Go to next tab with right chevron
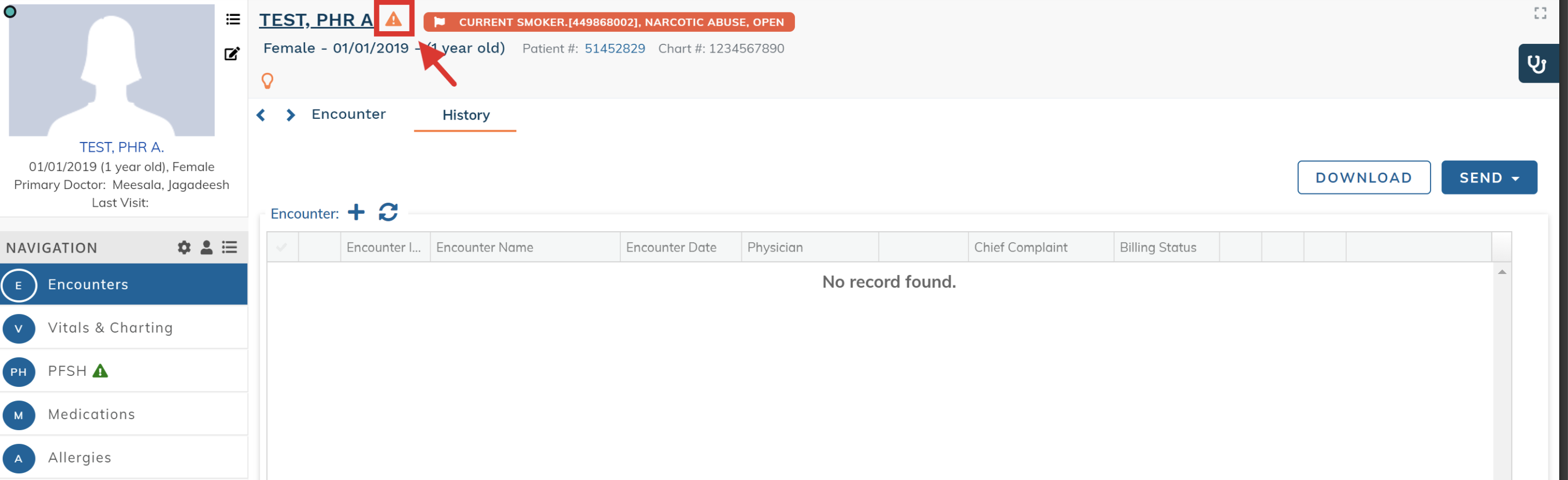 pyautogui.click(x=290, y=115)
